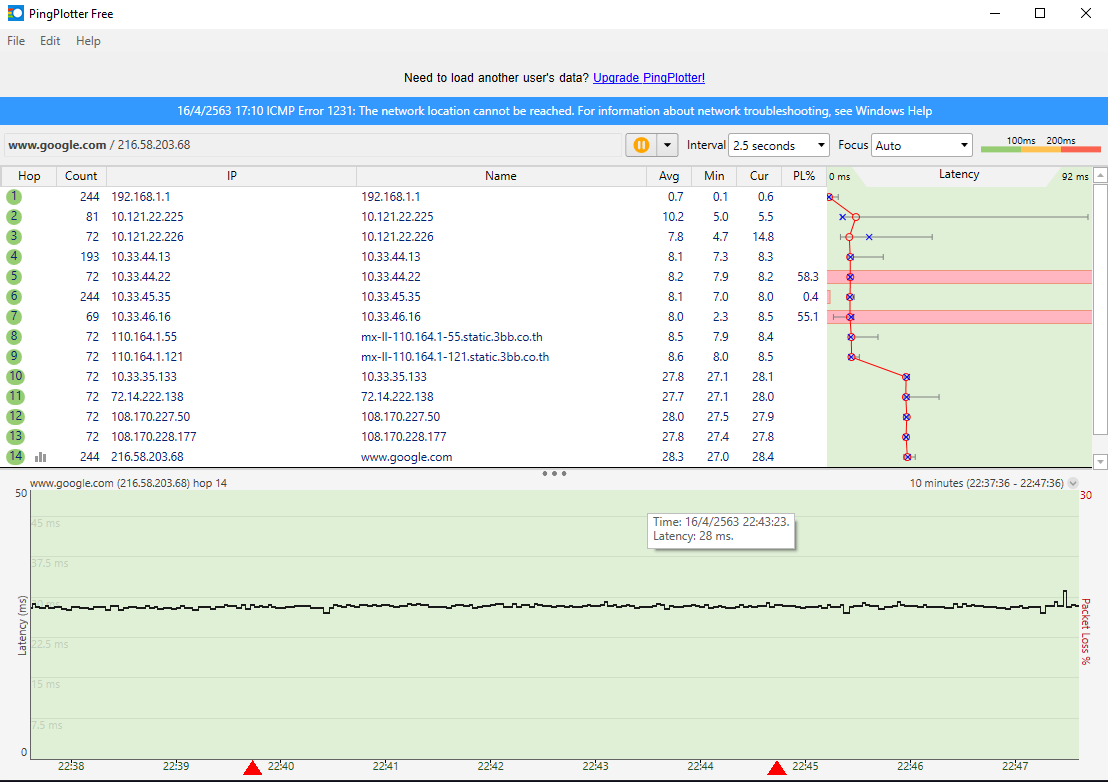Open the Focus dropdown set to Auto

pos(921,145)
